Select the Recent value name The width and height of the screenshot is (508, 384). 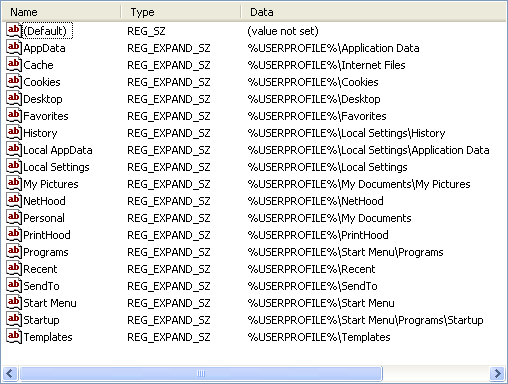click(40, 269)
